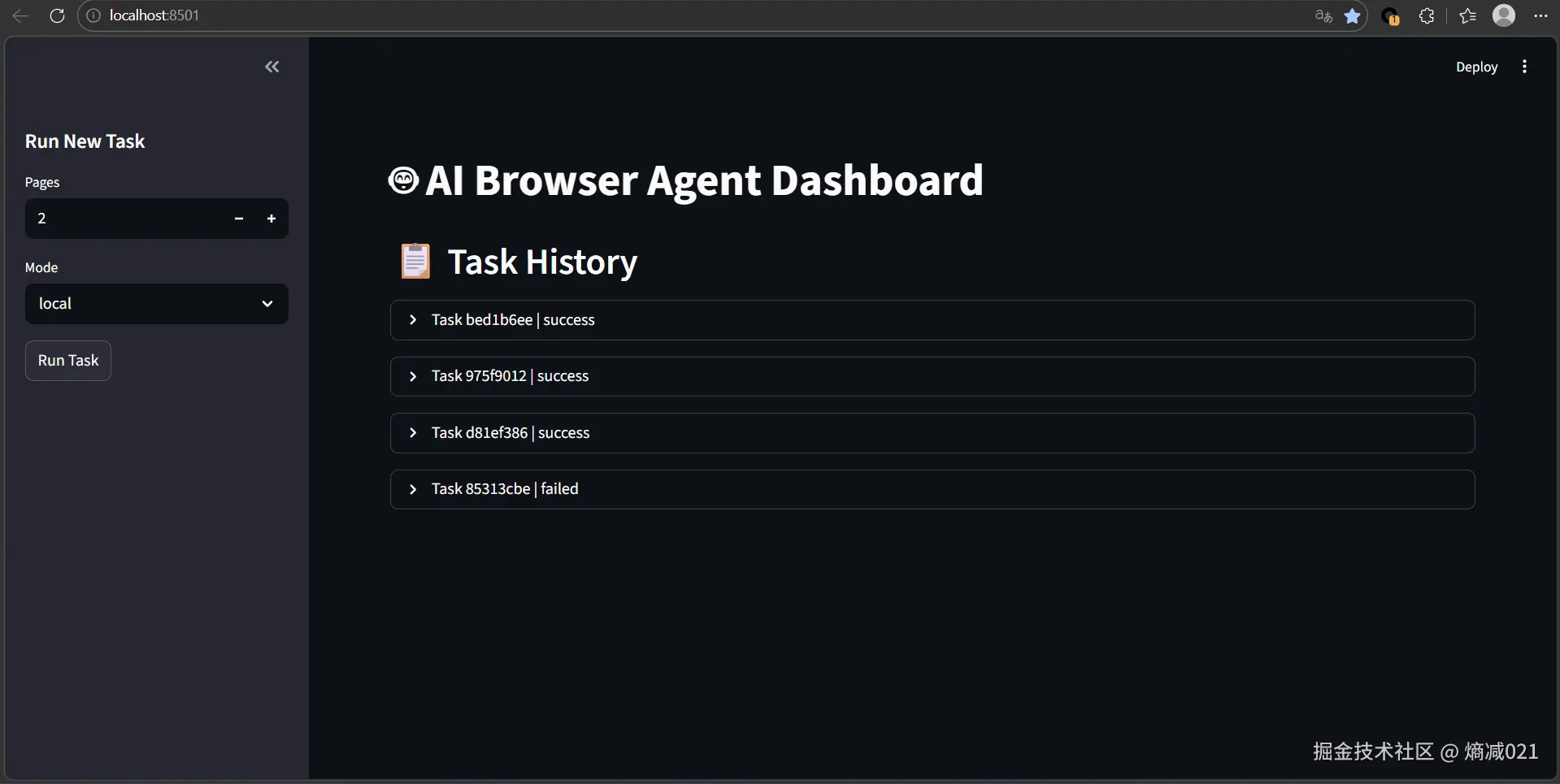Open the favorites list icon
Viewport: 1560px width, 784px height.
[x=1467, y=15]
